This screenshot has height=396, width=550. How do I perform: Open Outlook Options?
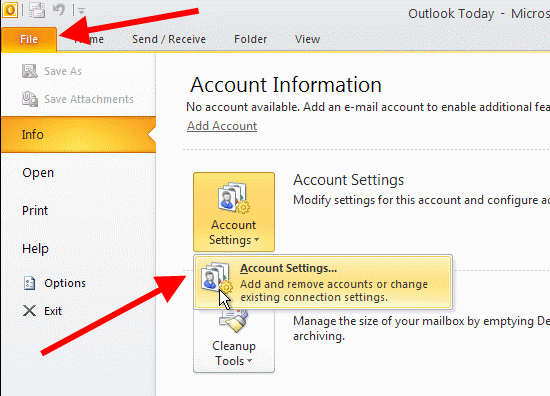pos(65,283)
